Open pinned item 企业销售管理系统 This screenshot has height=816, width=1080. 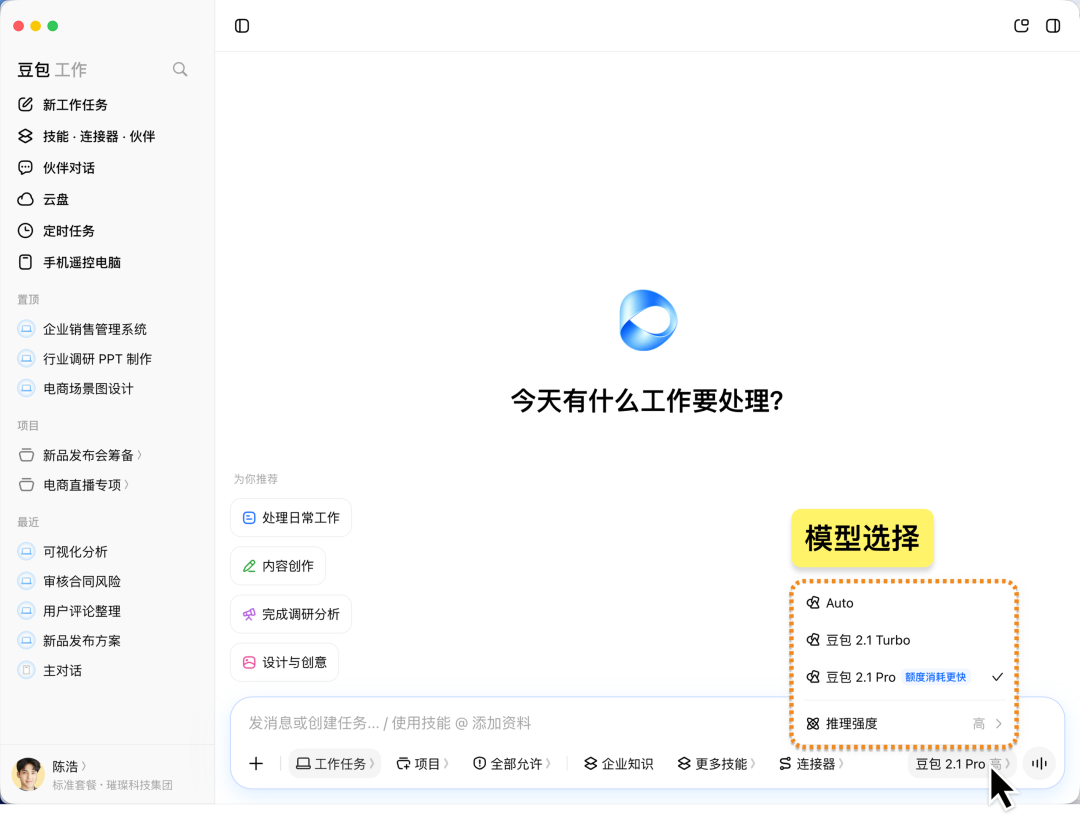(82, 329)
